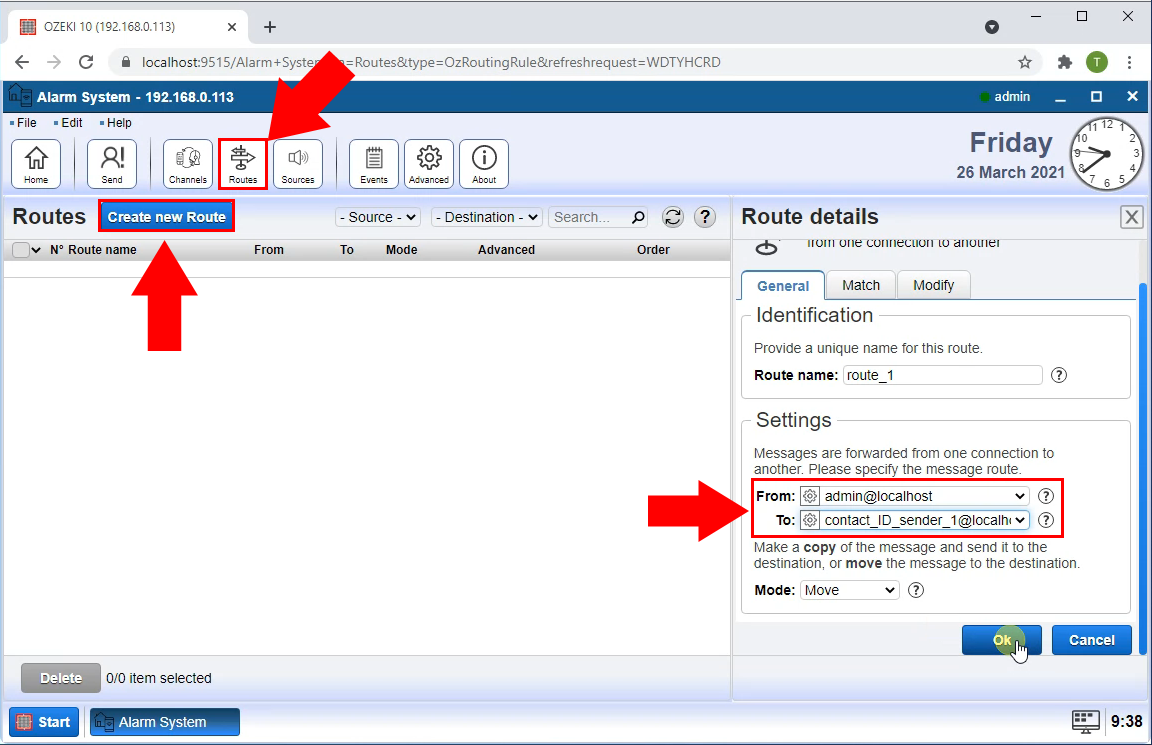Open the Edit menu

click(x=71, y=123)
